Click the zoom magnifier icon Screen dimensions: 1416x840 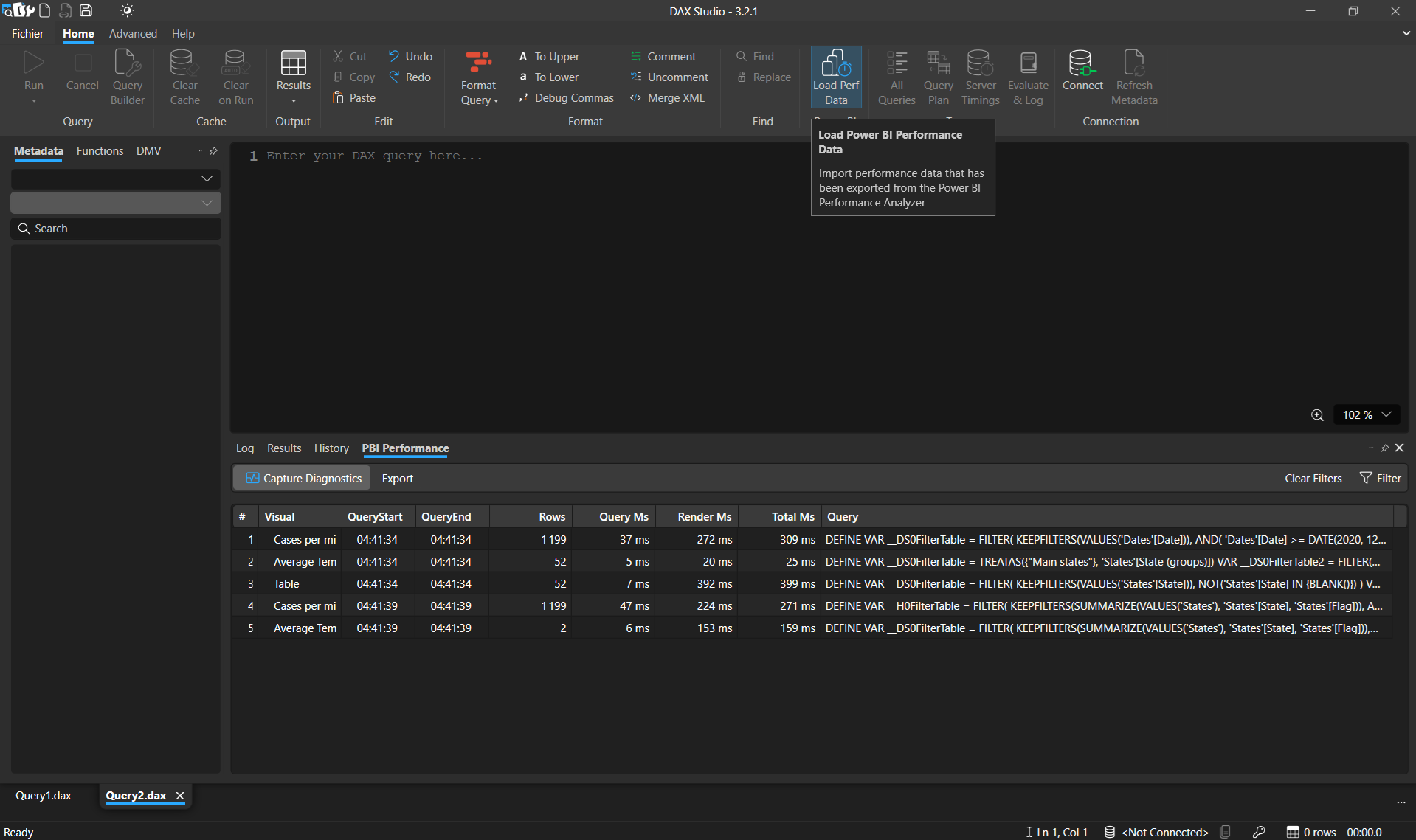coord(1317,415)
